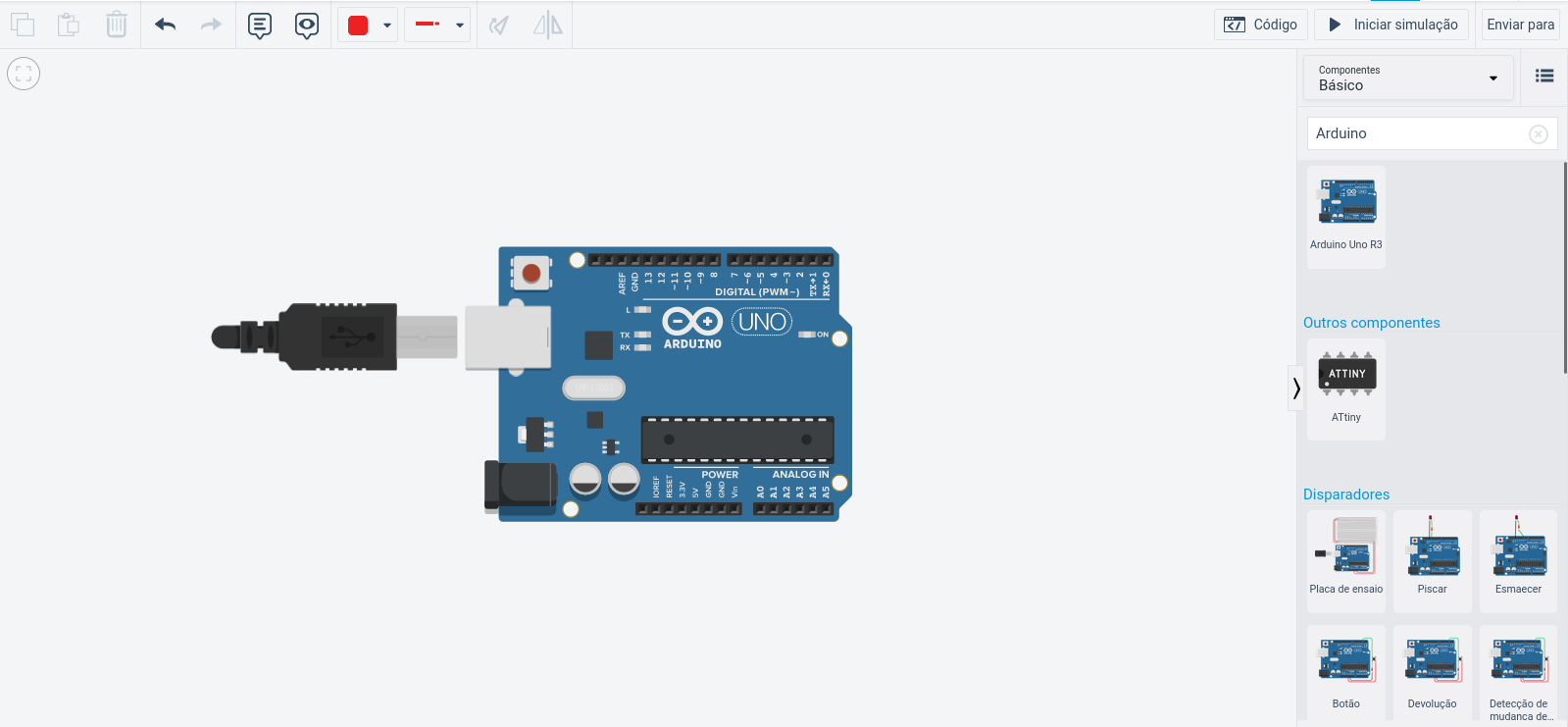This screenshot has height=727, width=1568.
Task: Undo the last action
Action: pyautogui.click(x=166, y=25)
